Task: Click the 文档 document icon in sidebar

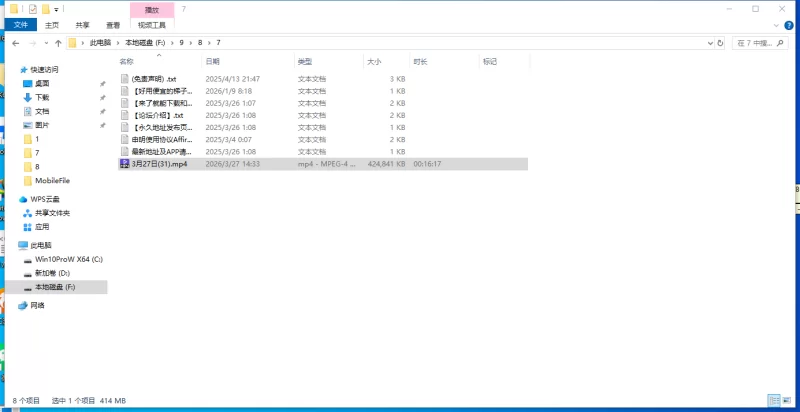Action: (x=28, y=111)
